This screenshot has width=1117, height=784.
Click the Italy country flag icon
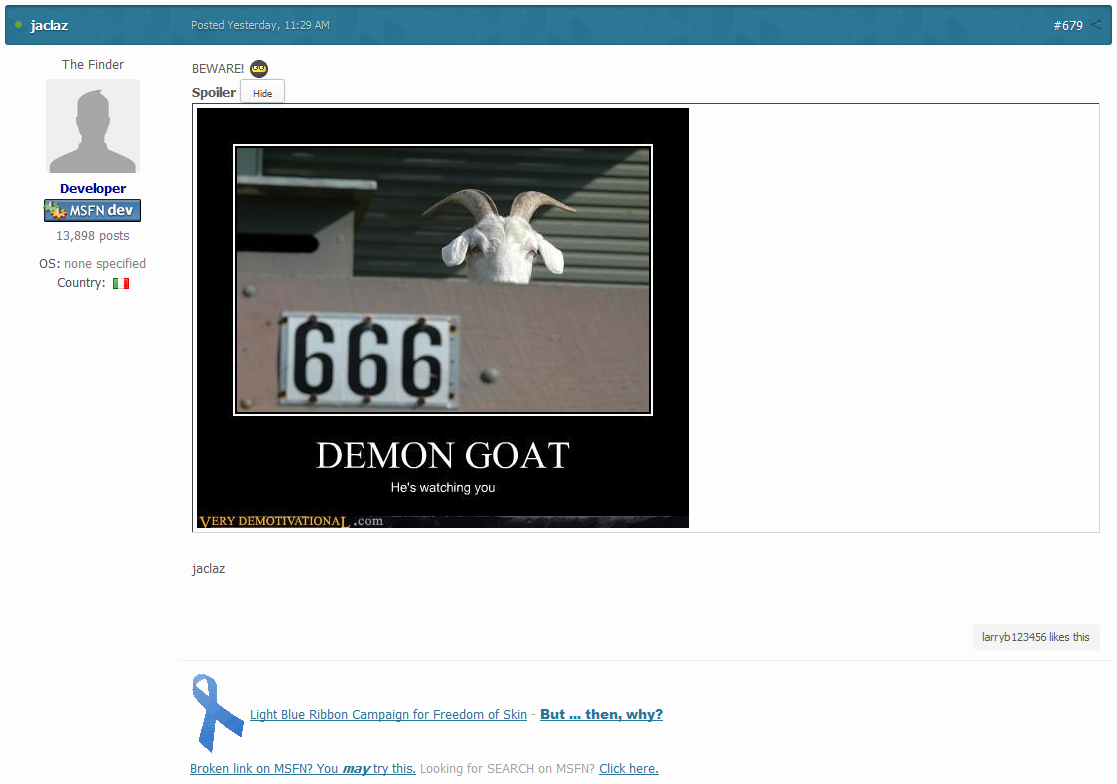pos(121,283)
